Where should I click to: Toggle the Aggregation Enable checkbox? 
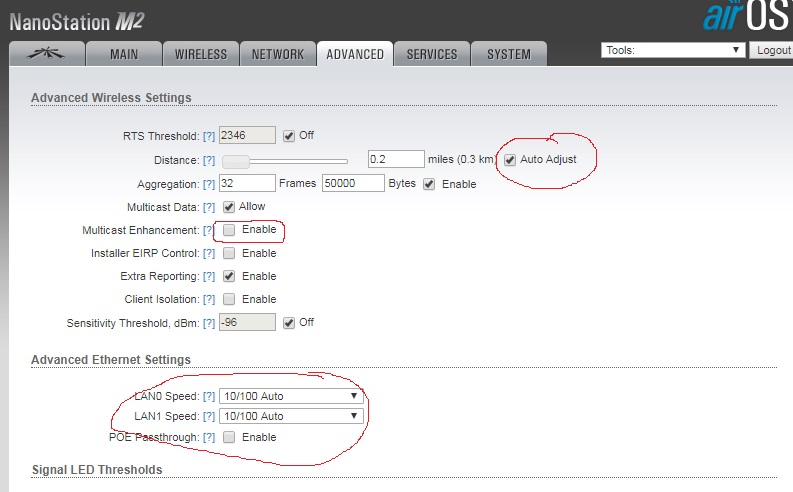(x=429, y=184)
